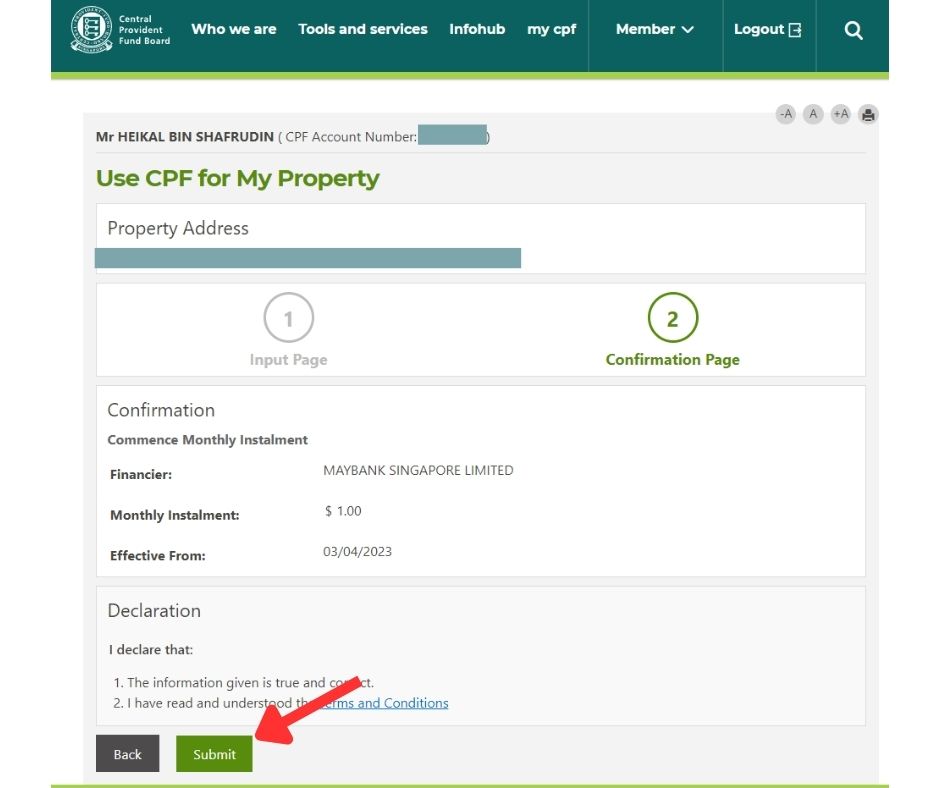Open the Member dropdown menu
The width and height of the screenshot is (940, 788).
[x=654, y=29]
